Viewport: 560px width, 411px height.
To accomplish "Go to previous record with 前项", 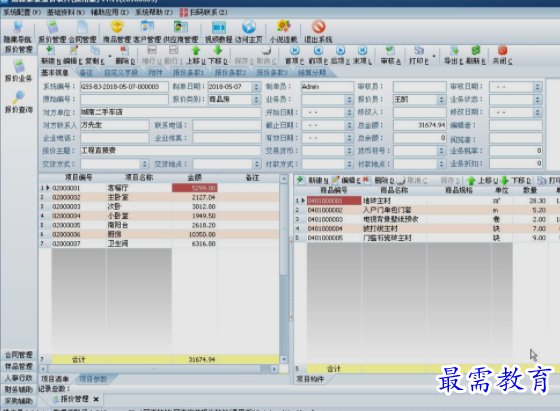I will coord(319,55).
